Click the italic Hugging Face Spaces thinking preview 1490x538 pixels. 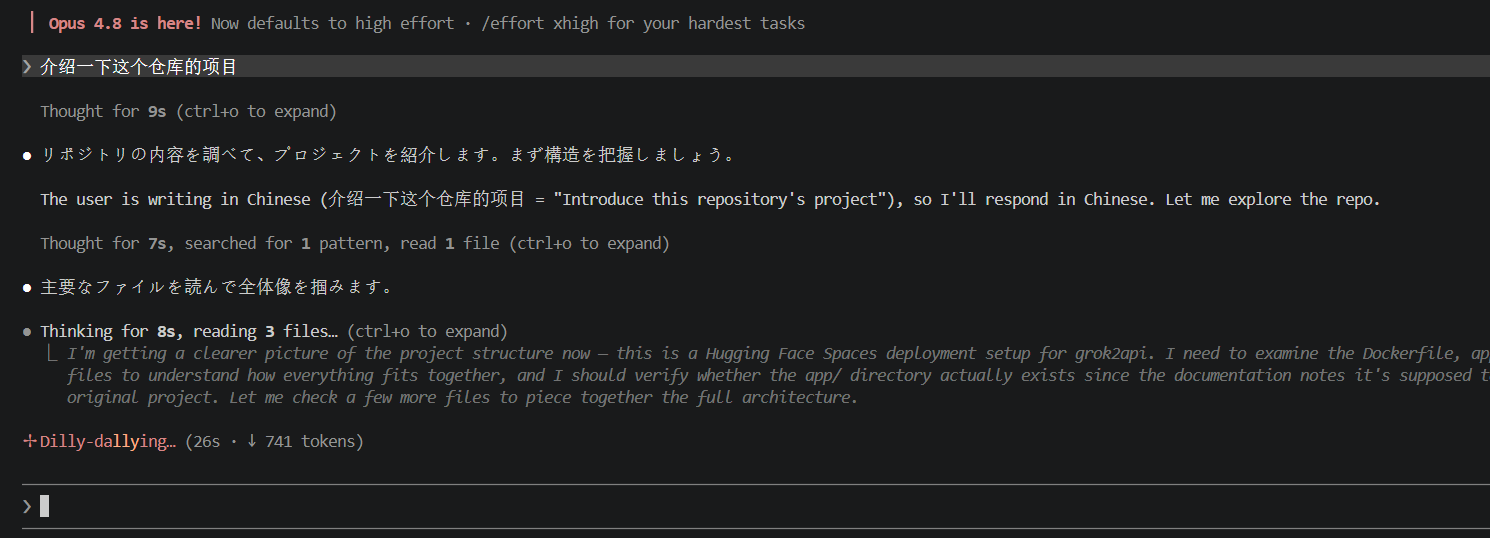[765, 375]
